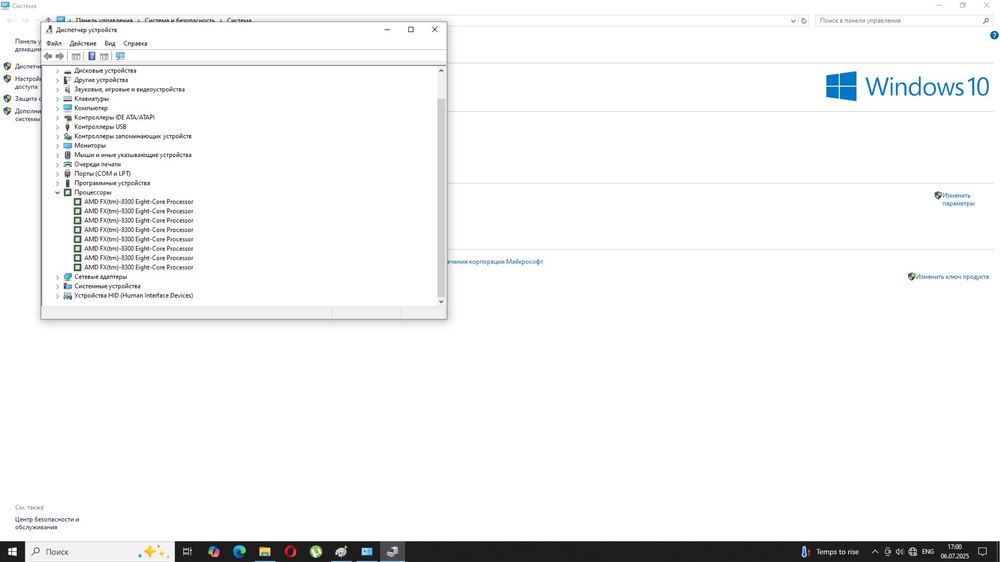This screenshot has height=562, width=1000.
Task: Select Порты (COM и LPT) item
Action: (103, 174)
